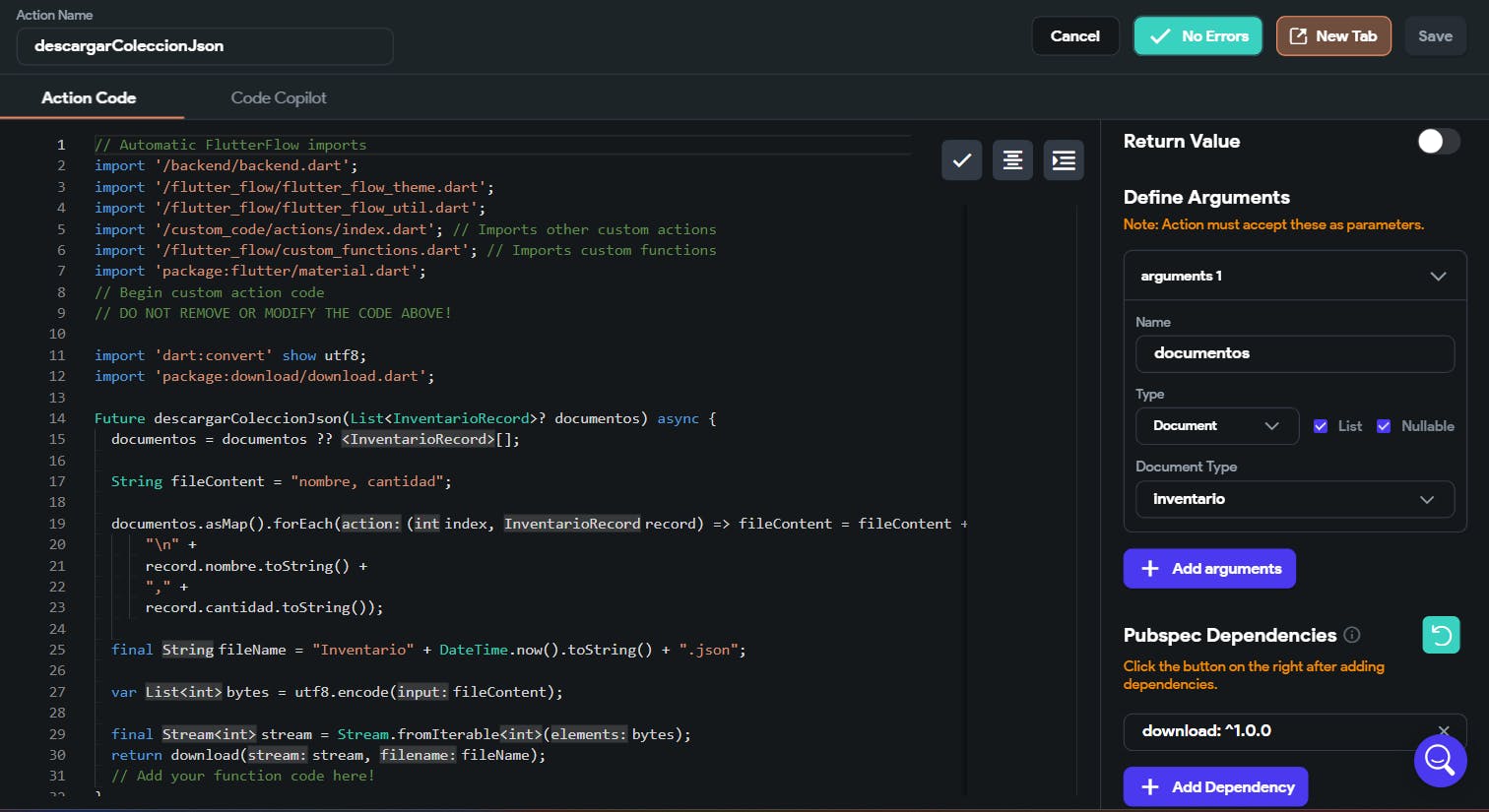Click the teal refresh dependencies icon

click(x=1441, y=635)
